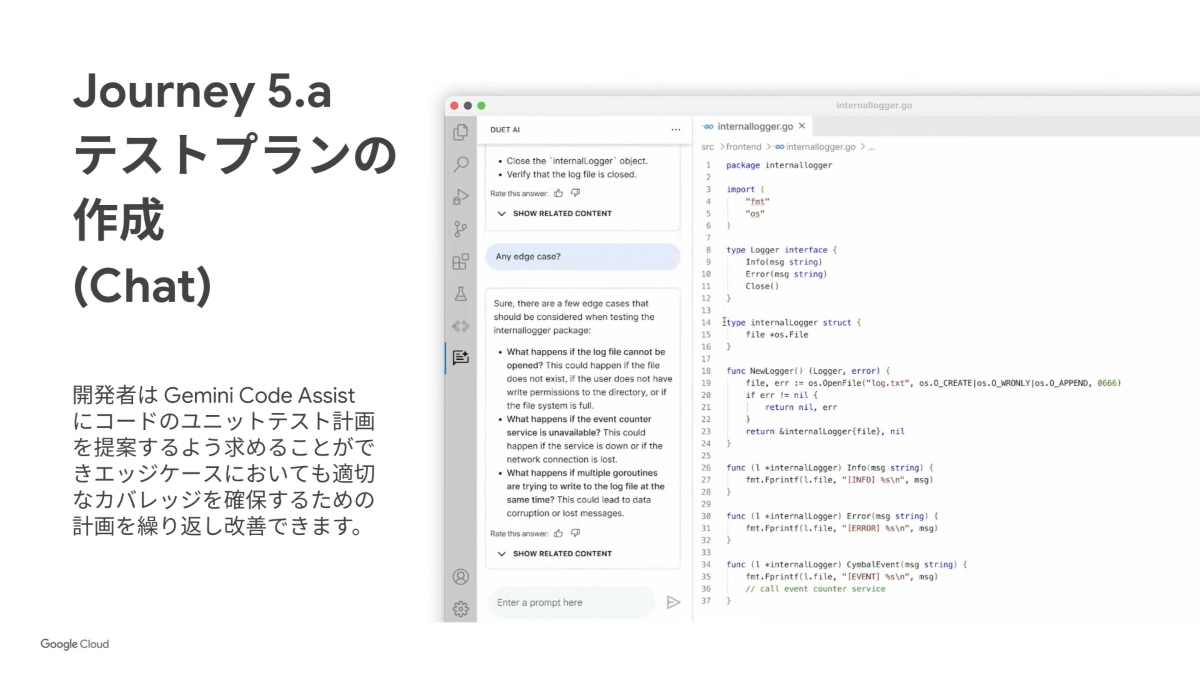
Task: Click the '// call event counter service' comment
Action: 815,589
